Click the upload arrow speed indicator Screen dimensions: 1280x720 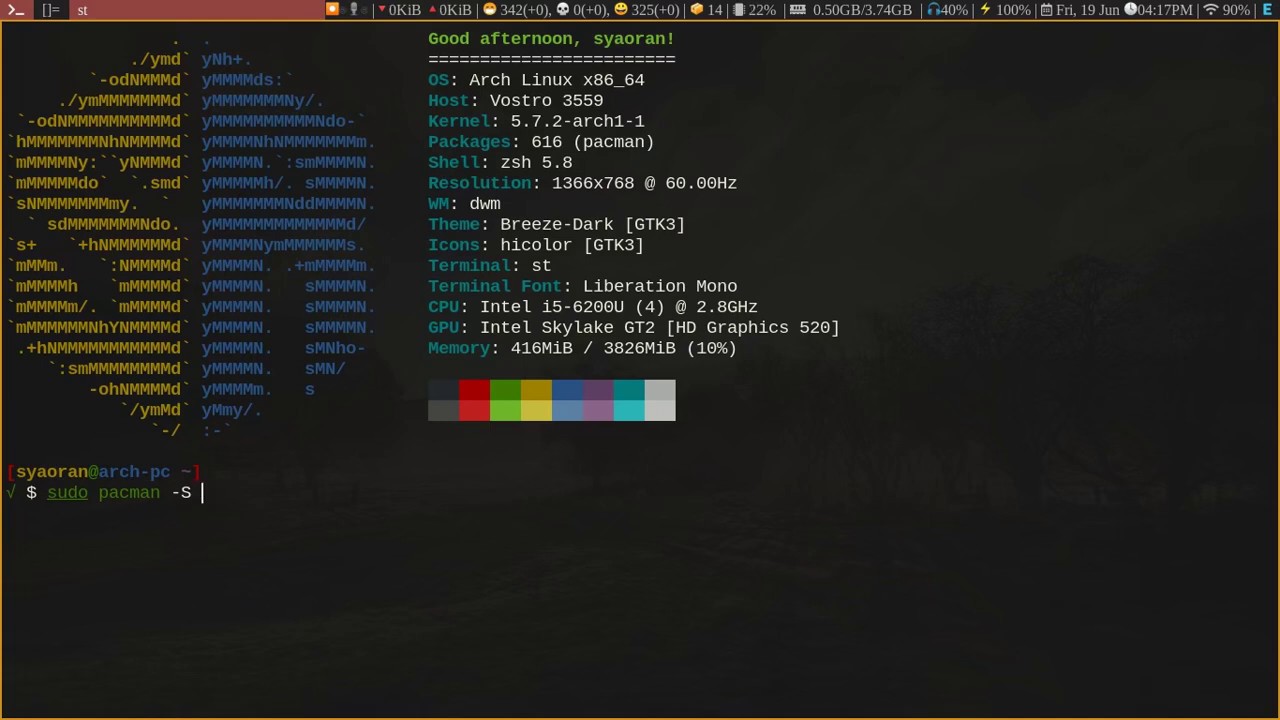tap(433, 10)
